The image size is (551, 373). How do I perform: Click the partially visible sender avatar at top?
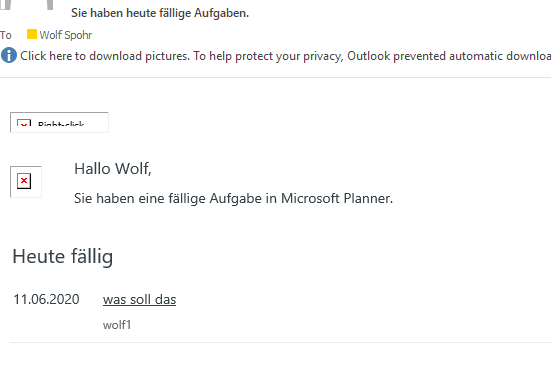(27, 5)
